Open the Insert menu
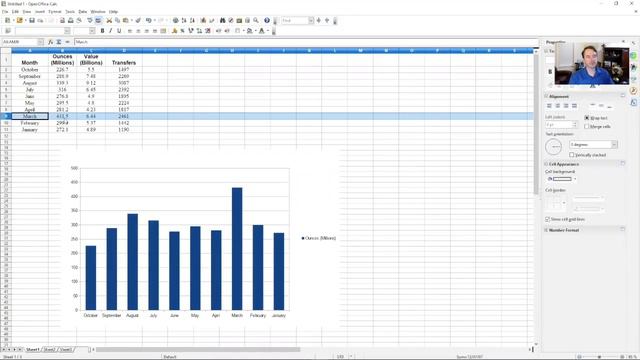The width and height of the screenshot is (640, 360). point(40,12)
